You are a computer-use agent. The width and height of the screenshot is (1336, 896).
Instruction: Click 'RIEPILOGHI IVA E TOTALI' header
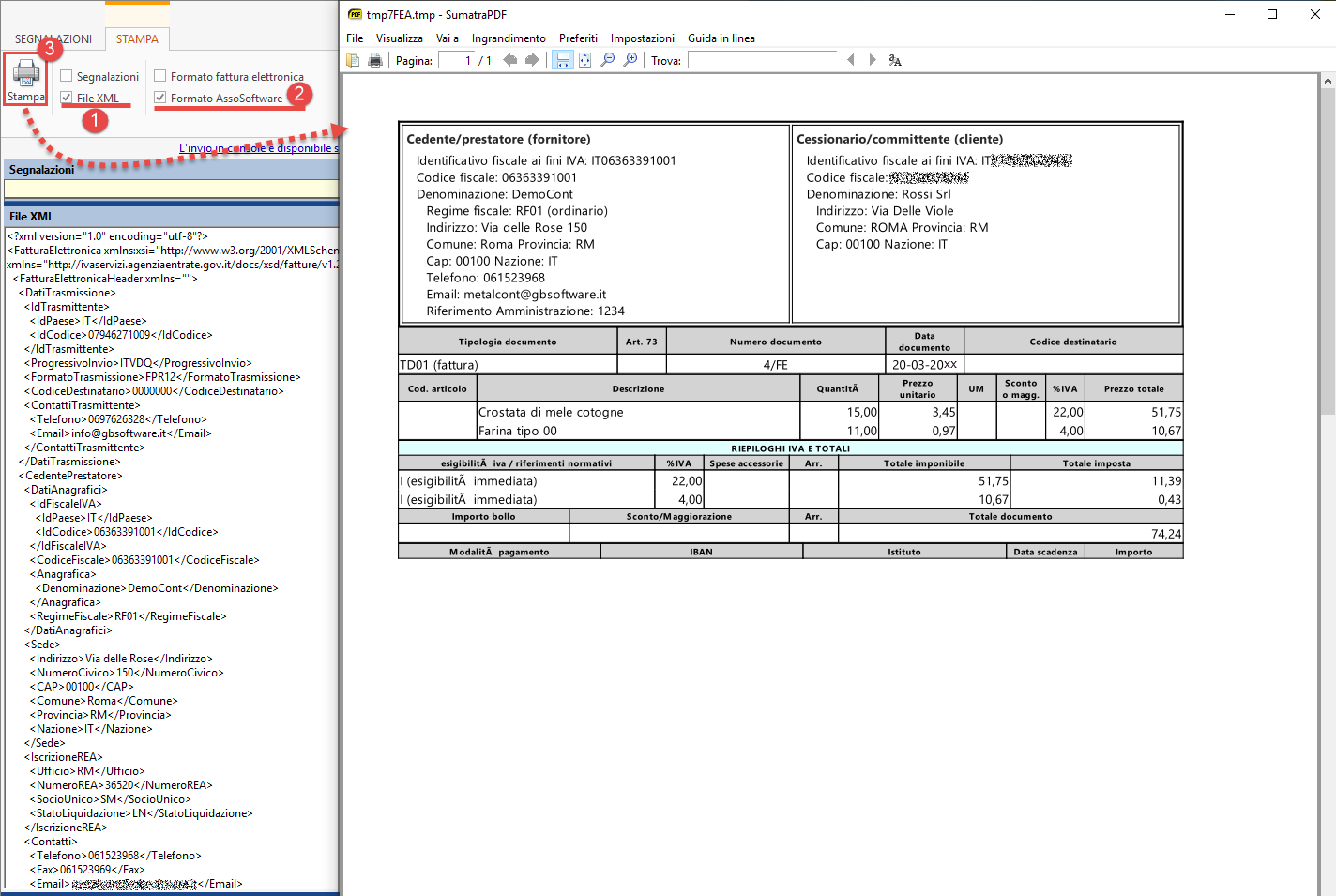pos(791,448)
